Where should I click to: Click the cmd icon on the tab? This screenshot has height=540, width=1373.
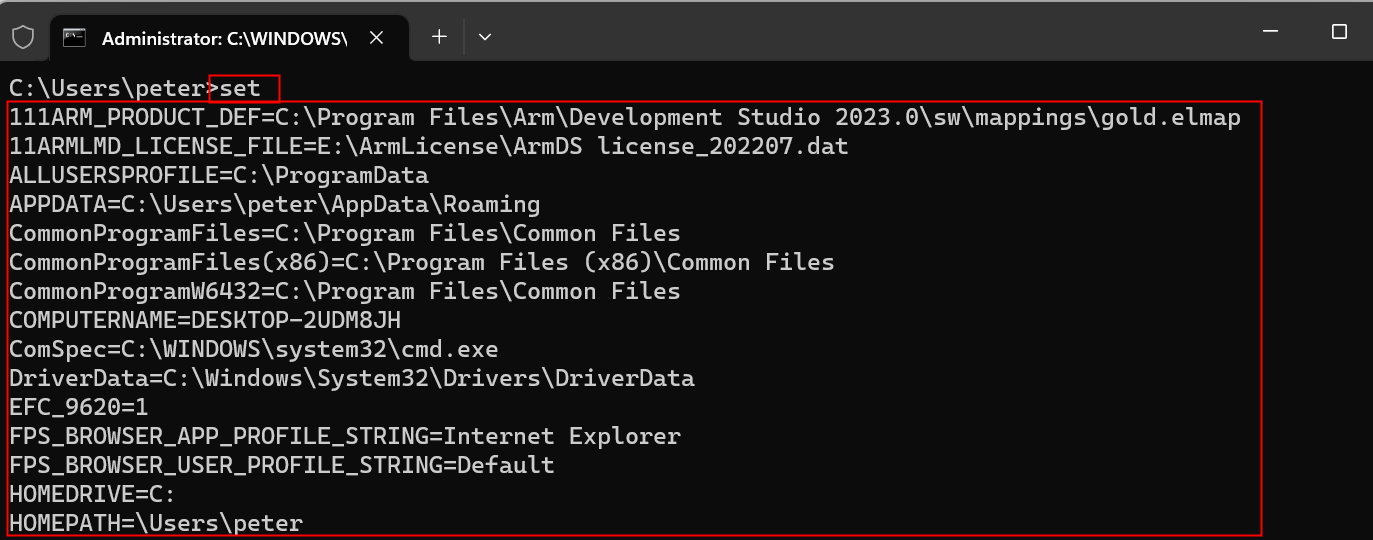tap(74, 38)
